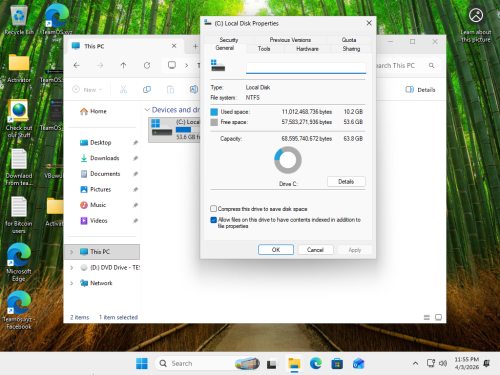This screenshot has width=500, height=375.
Task: Switch to the Security tab
Action: click(229, 40)
